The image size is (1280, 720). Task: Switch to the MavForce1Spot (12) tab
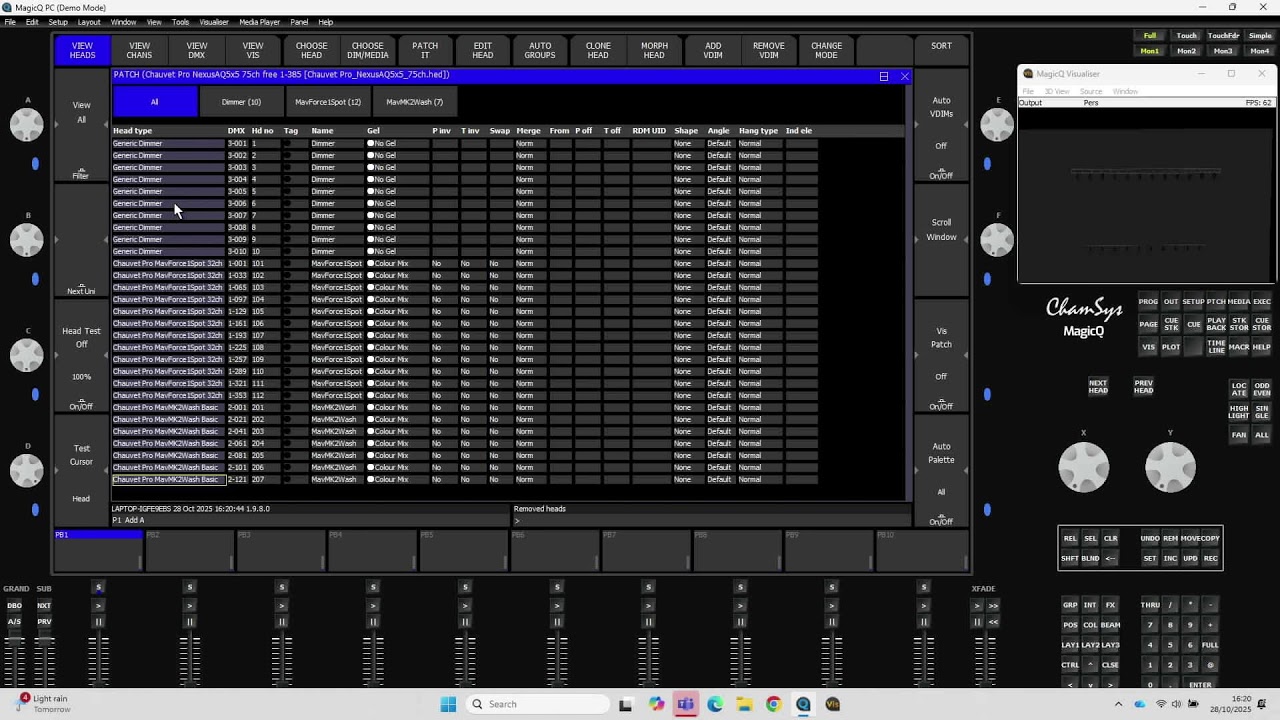tap(328, 102)
